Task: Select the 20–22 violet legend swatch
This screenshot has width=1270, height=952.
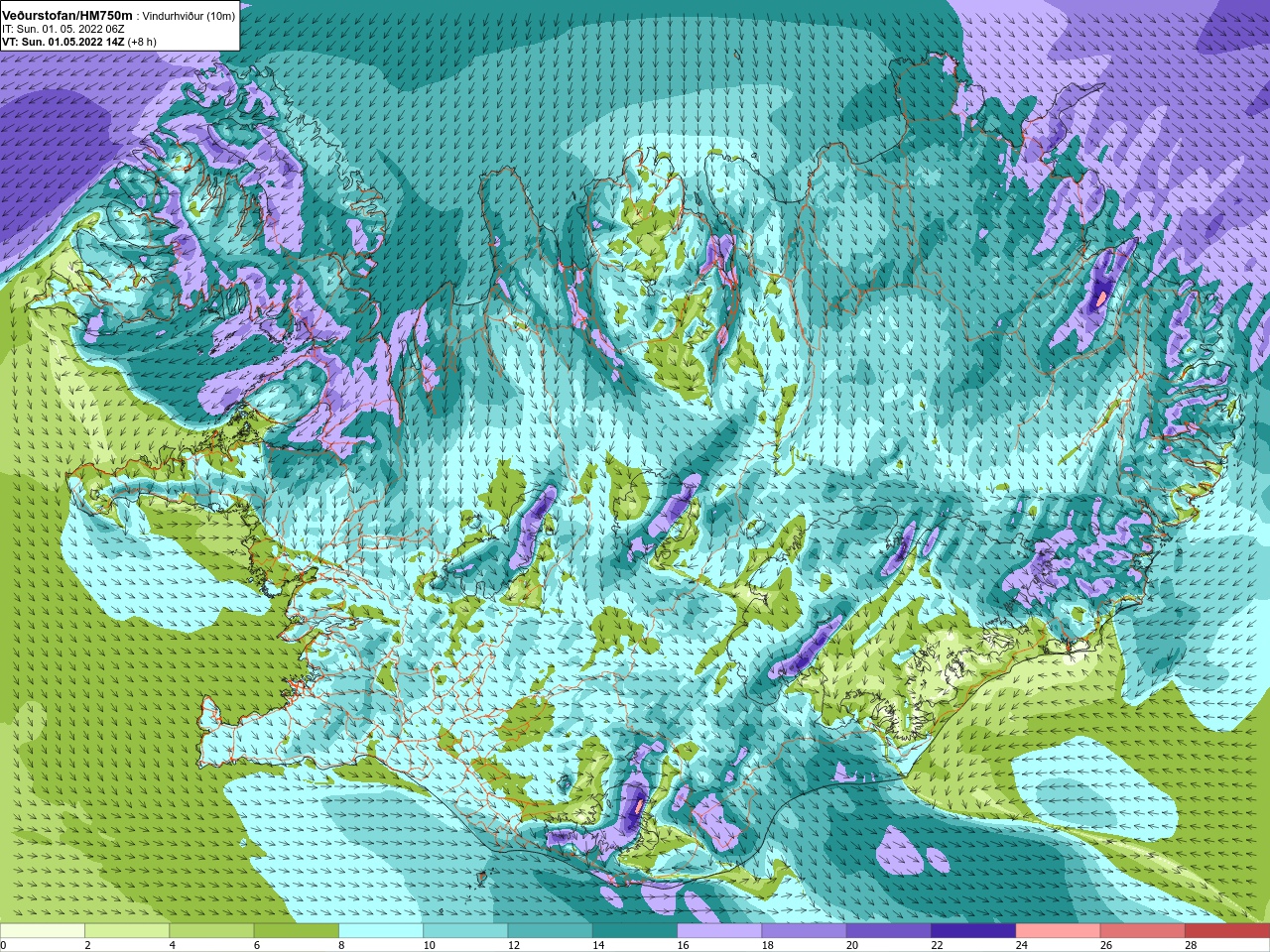Action: point(889,930)
